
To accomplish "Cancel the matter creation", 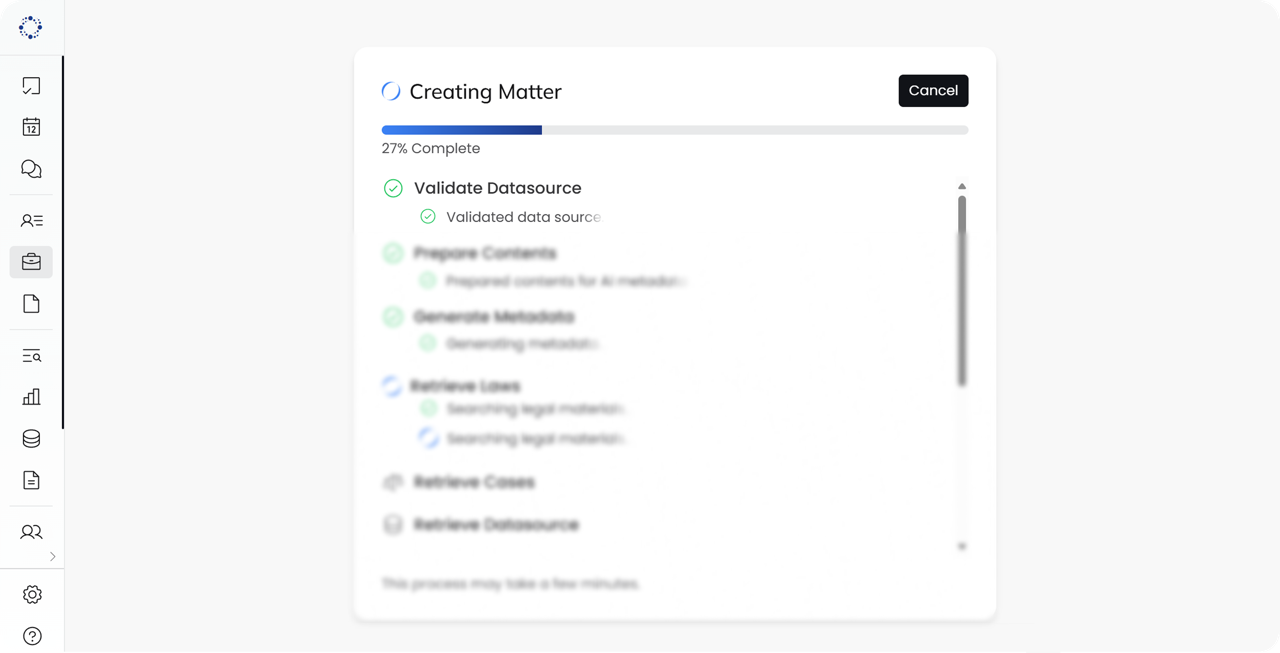I will tap(933, 91).
